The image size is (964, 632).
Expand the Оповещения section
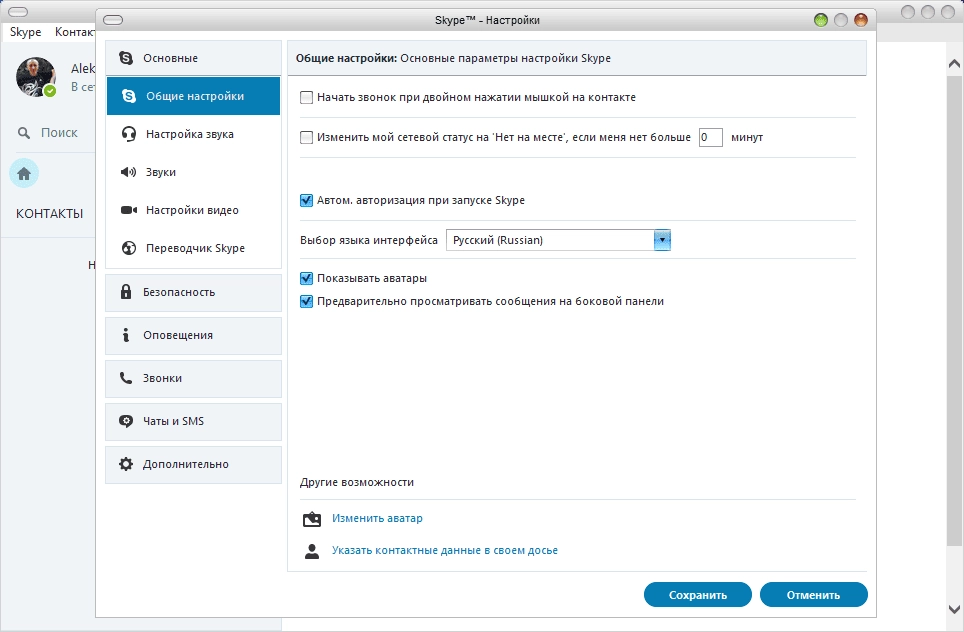[193, 335]
